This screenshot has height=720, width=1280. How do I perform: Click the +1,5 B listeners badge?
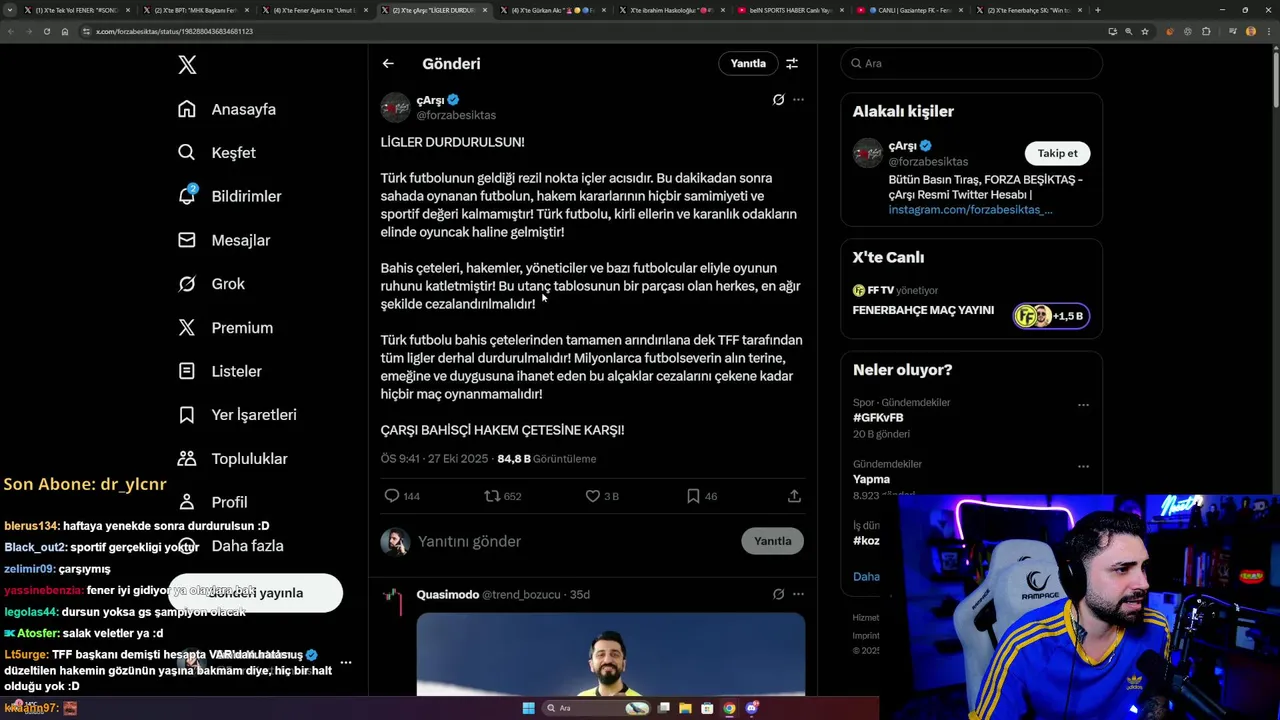click(x=1050, y=316)
